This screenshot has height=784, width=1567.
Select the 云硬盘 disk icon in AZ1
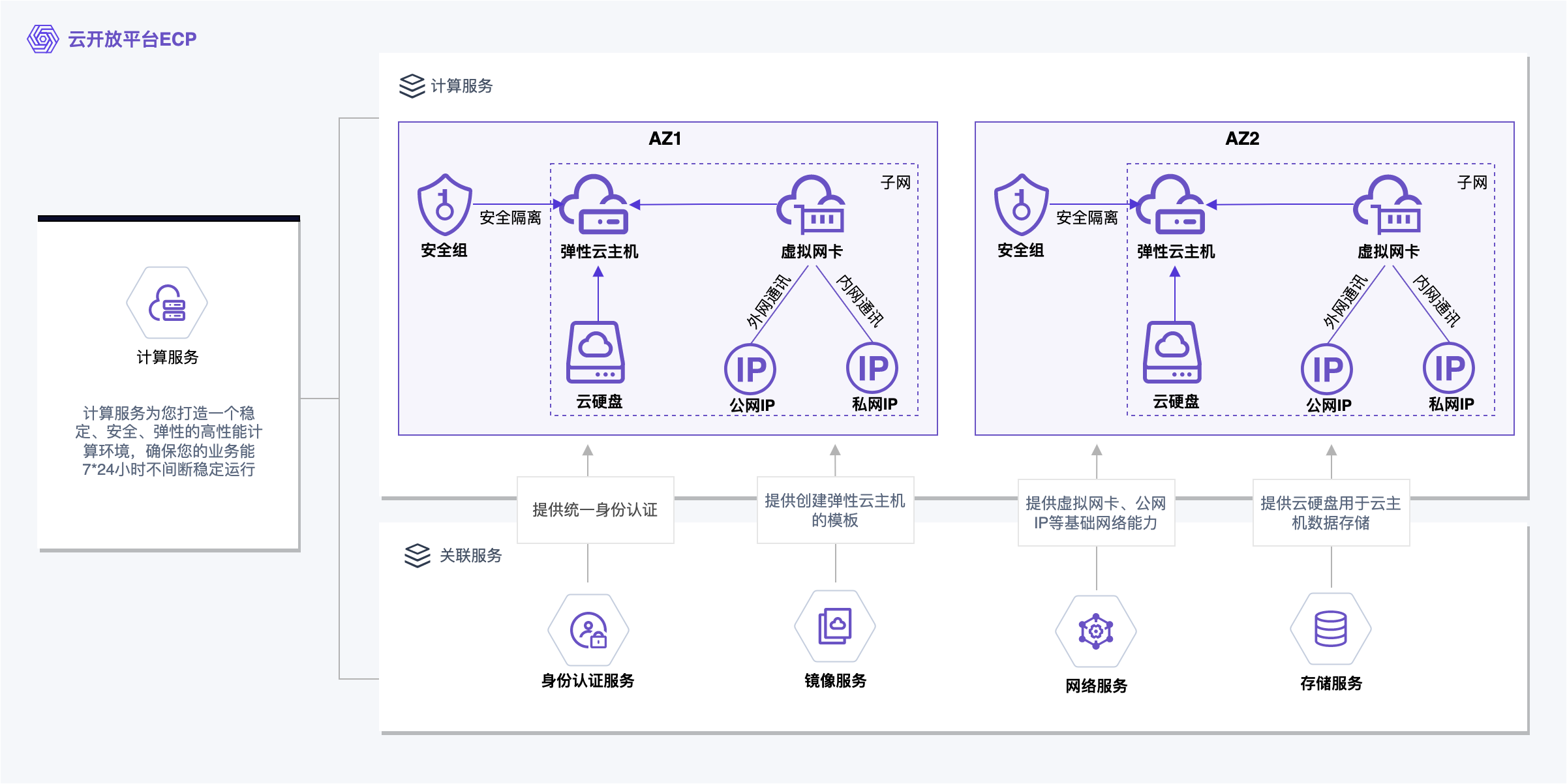tap(596, 352)
